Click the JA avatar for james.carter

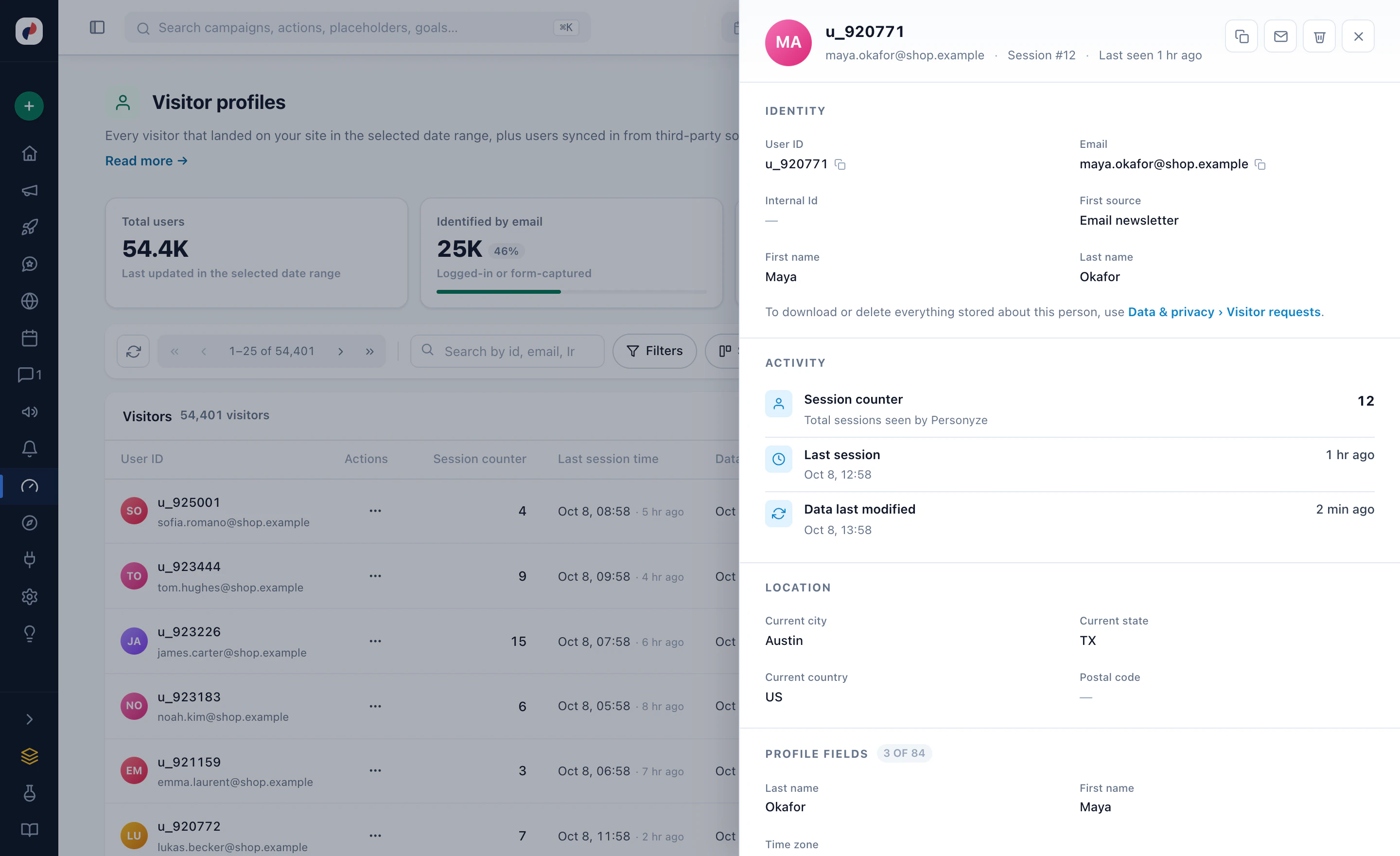tap(134, 641)
